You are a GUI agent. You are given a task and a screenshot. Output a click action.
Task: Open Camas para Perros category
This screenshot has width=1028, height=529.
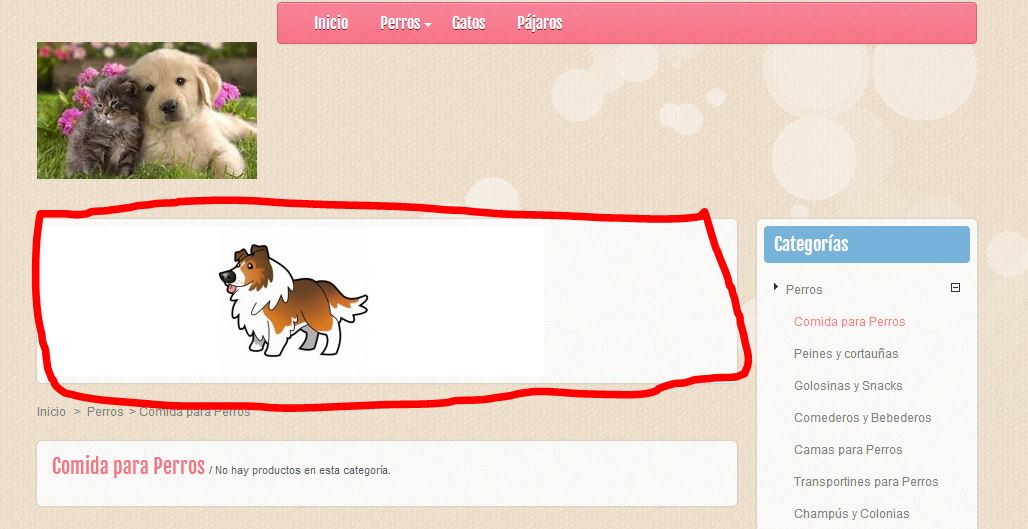pyautogui.click(x=848, y=450)
